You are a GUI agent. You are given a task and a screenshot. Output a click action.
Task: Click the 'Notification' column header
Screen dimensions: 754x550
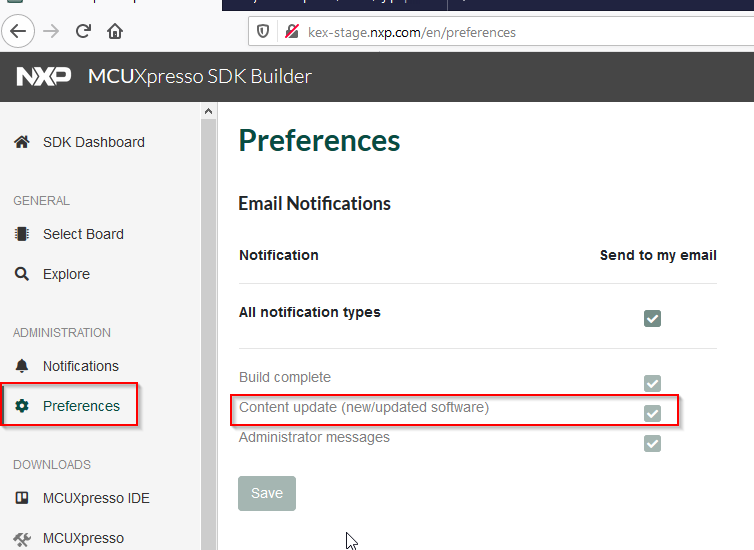pyautogui.click(x=279, y=255)
